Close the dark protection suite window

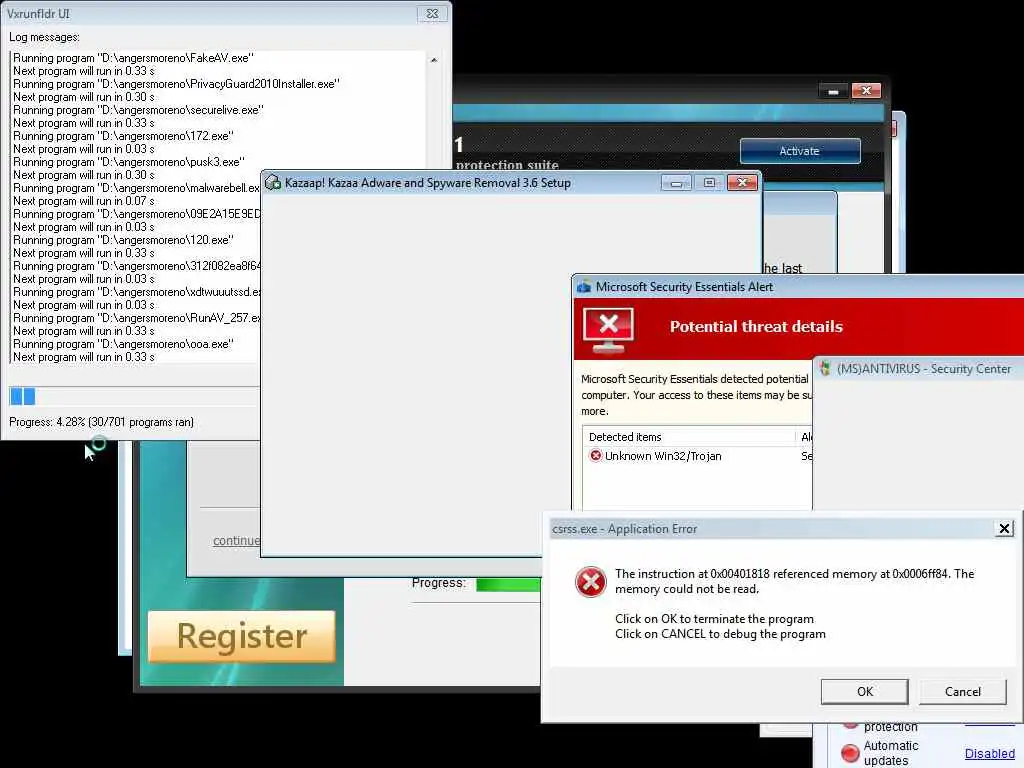tap(866, 91)
